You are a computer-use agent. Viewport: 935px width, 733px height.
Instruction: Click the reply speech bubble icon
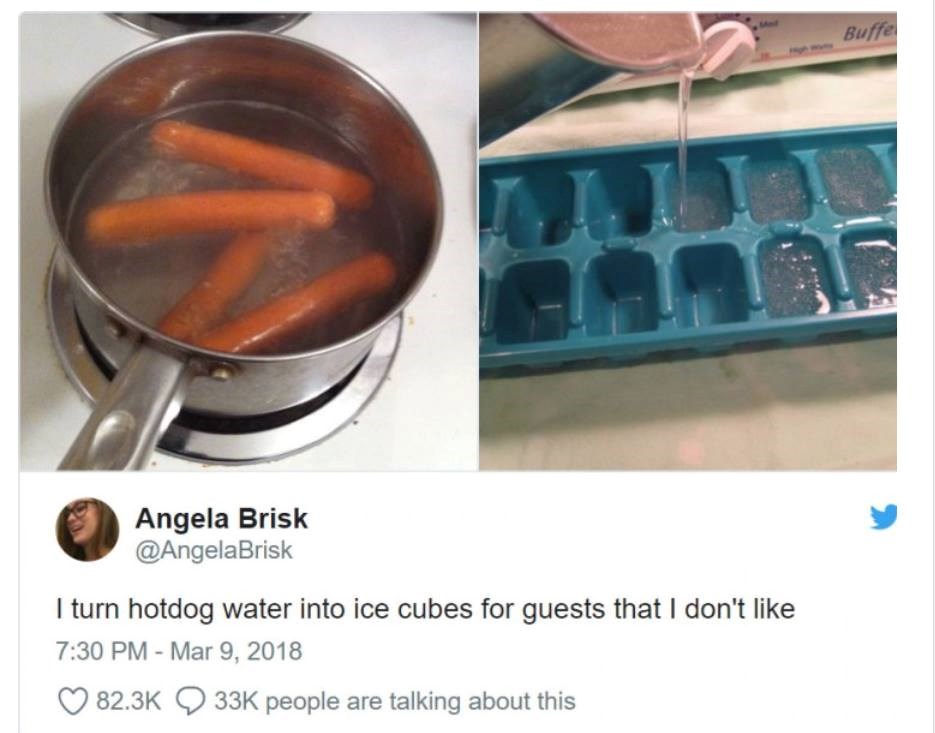(191, 701)
